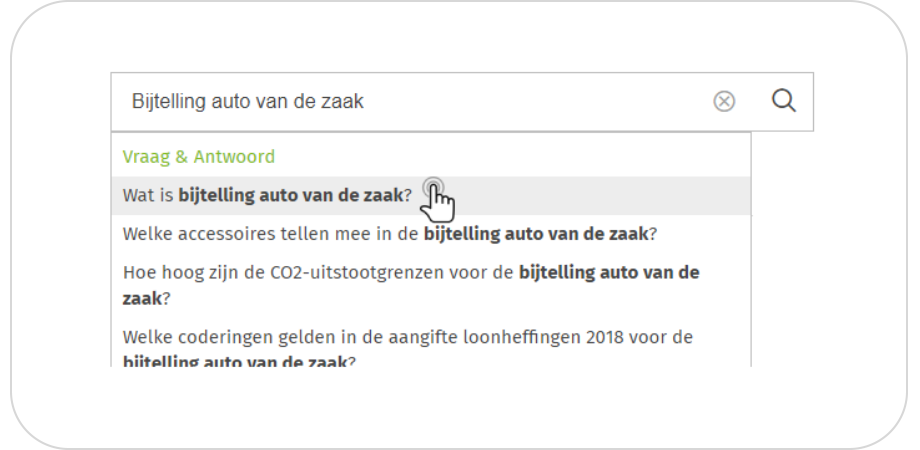920x450 pixels.
Task: Click the word 'Bijtelling' in the search field
Action: [161, 101]
